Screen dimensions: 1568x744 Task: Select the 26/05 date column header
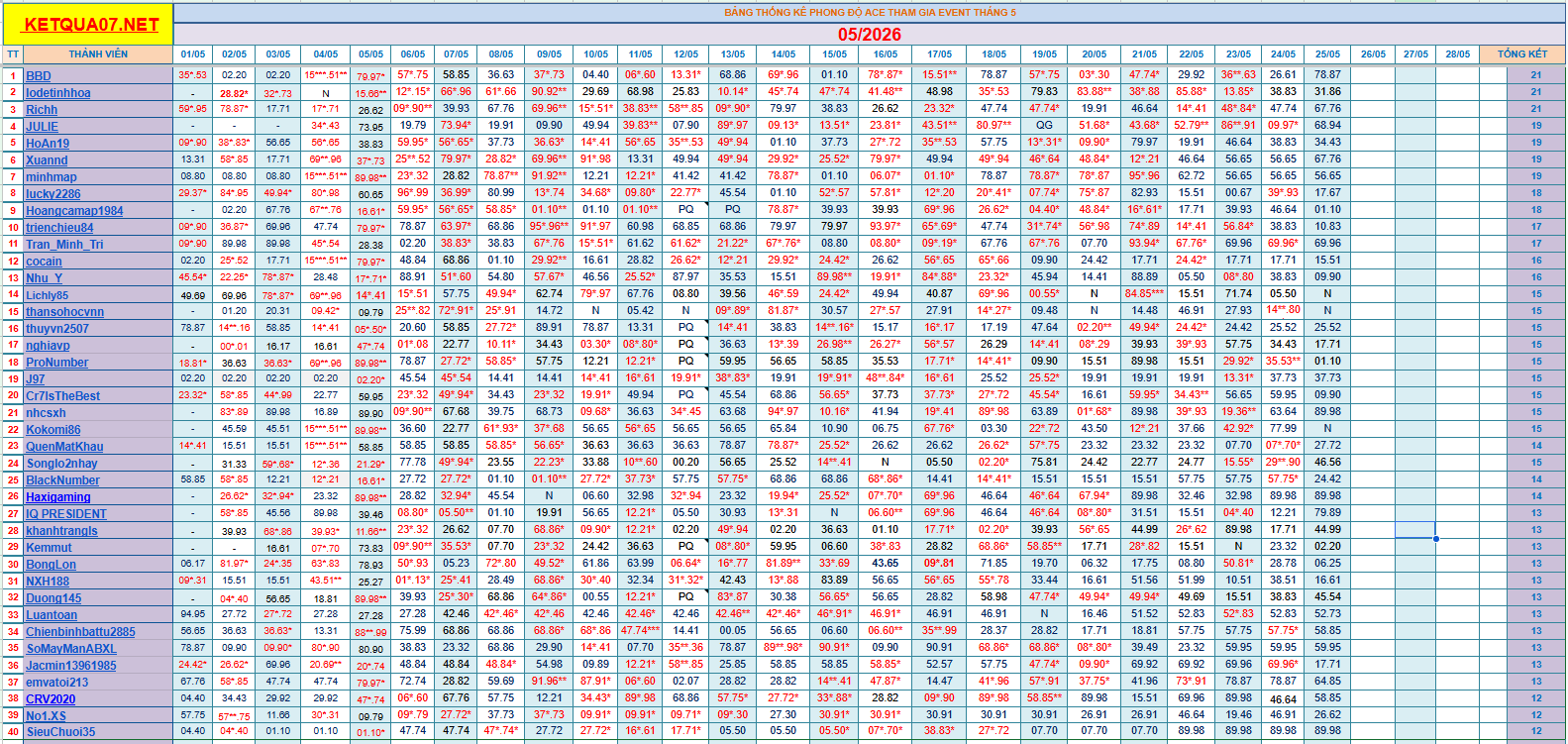pos(1373,54)
